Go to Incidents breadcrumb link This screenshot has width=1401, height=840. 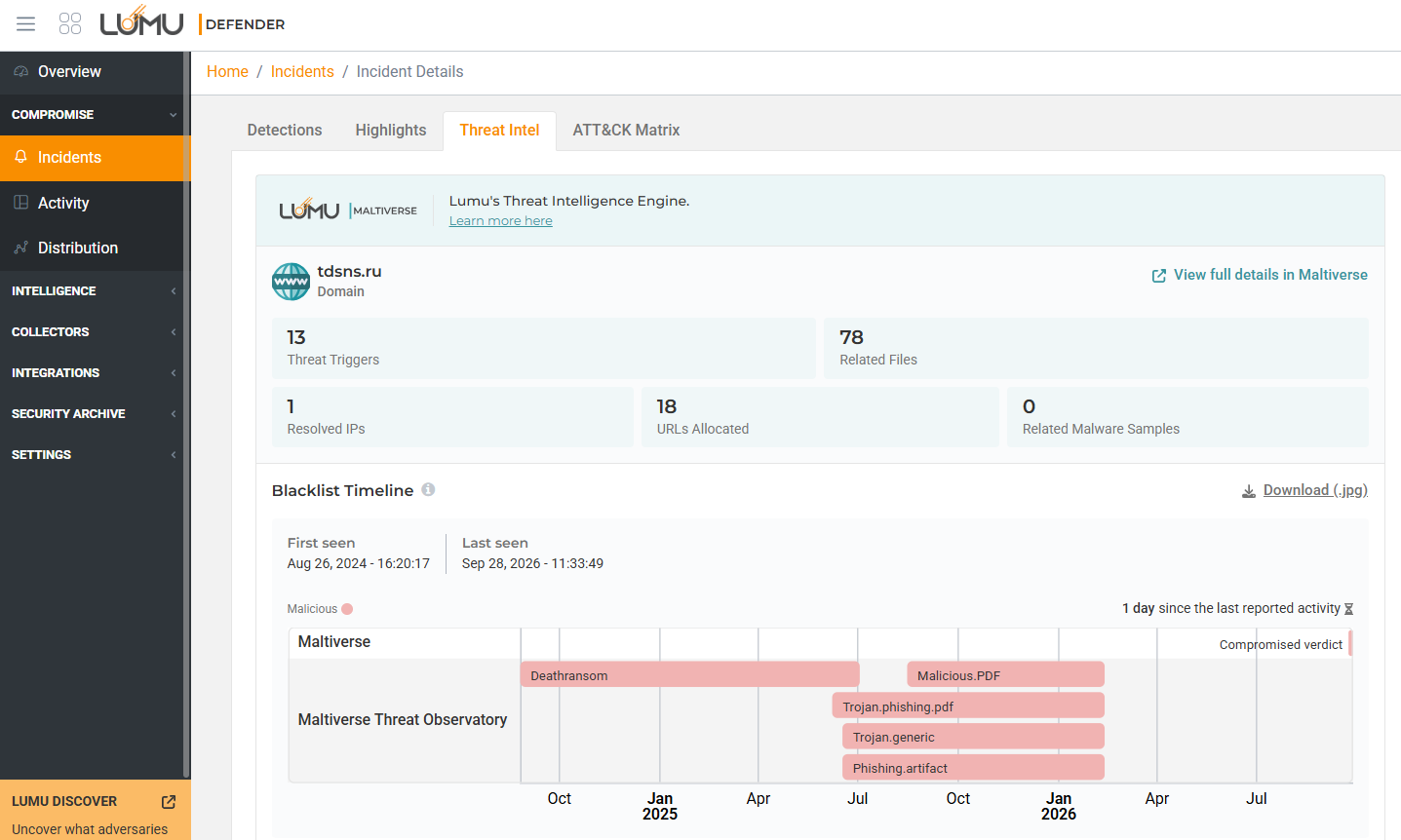(302, 71)
